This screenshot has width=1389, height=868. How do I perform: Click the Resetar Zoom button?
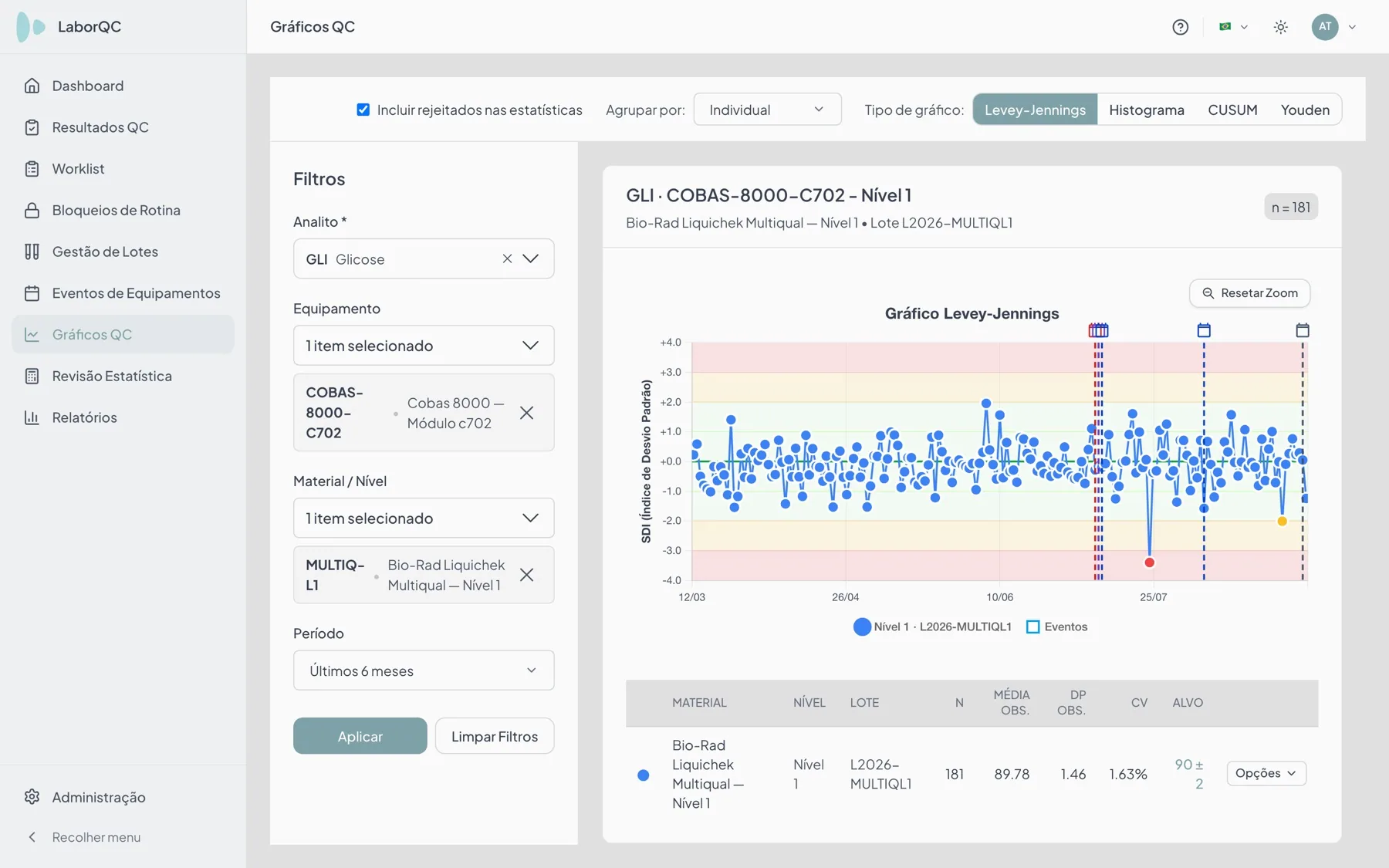click(x=1249, y=293)
